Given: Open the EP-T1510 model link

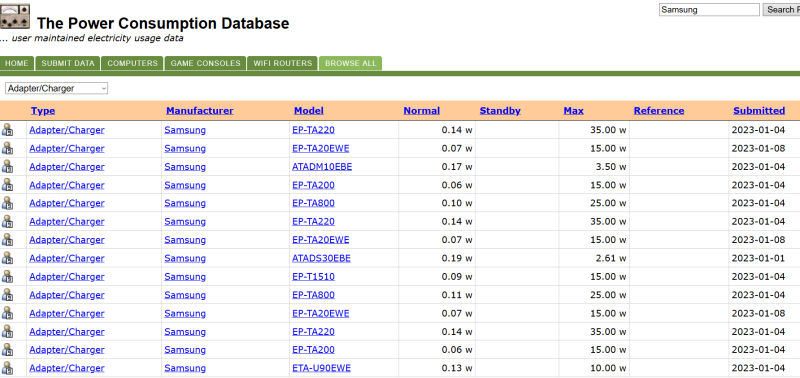Looking at the screenshot, I should click(x=313, y=276).
